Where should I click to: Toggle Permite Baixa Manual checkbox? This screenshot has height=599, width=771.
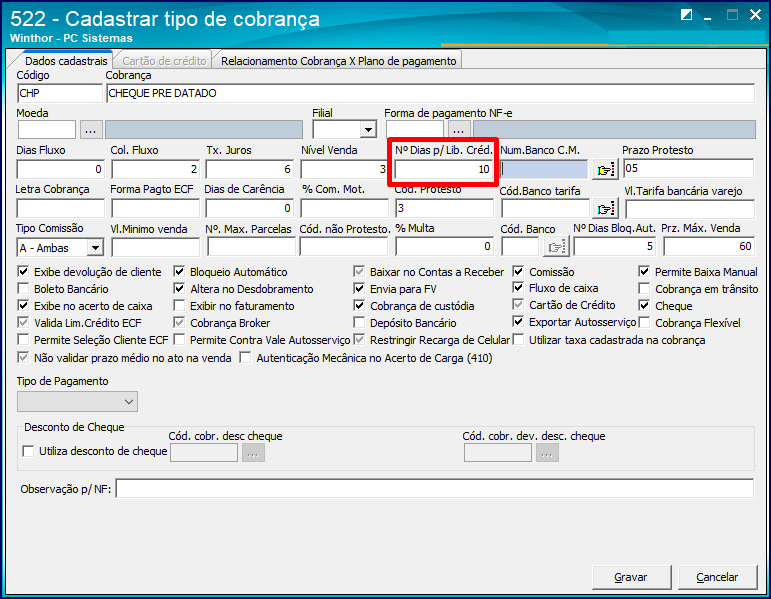click(644, 271)
